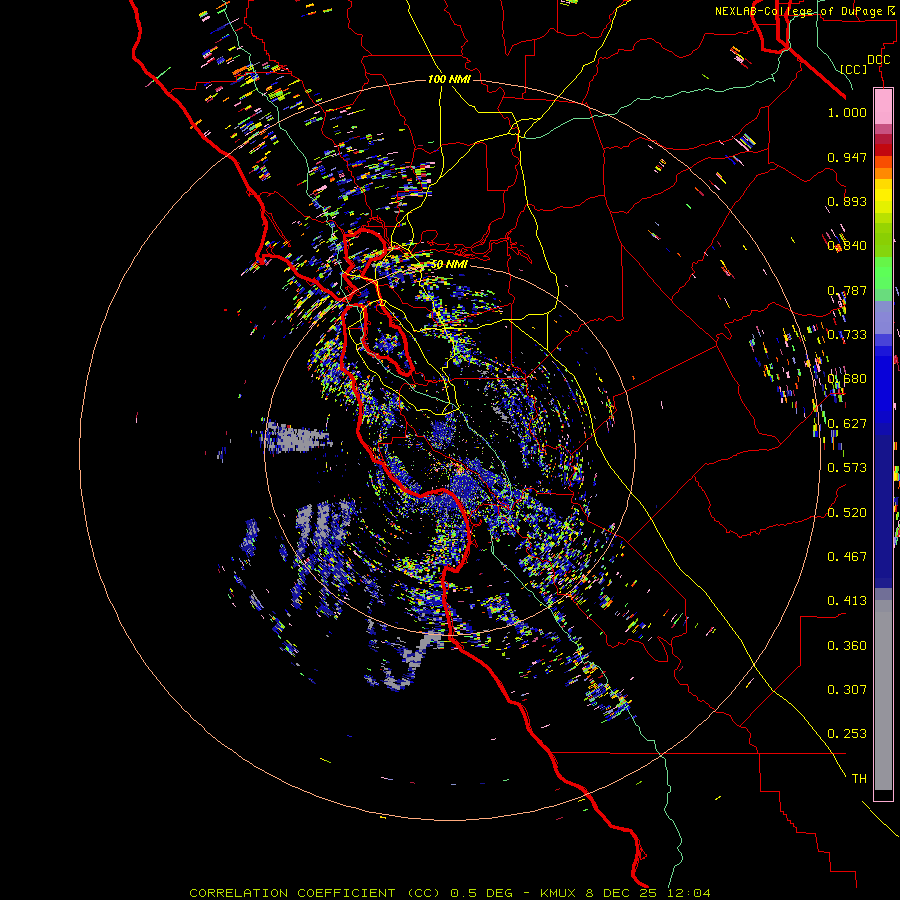Select the 0.627 scale value
The height and width of the screenshot is (900, 900).
(x=847, y=424)
